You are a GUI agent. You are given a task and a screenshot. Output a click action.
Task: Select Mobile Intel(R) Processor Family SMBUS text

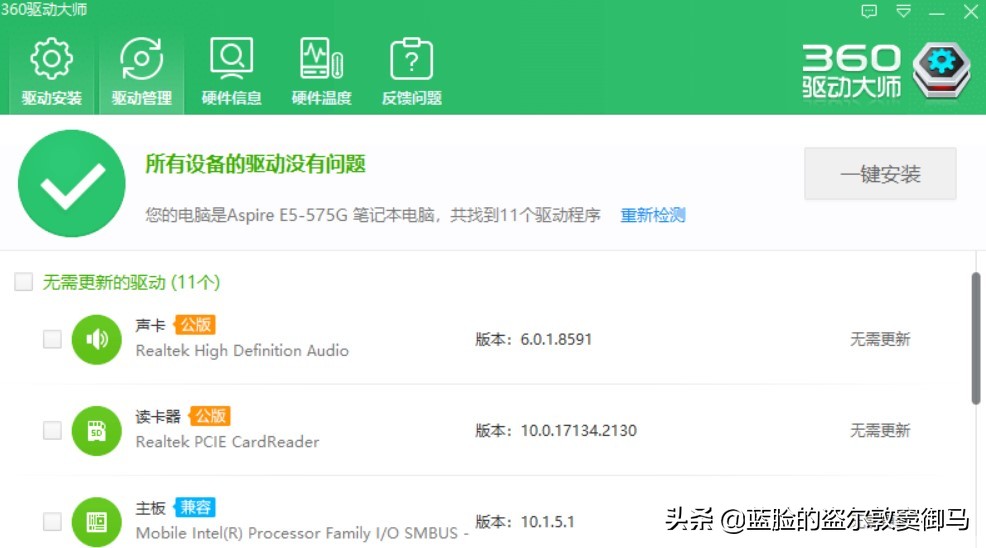click(302, 533)
